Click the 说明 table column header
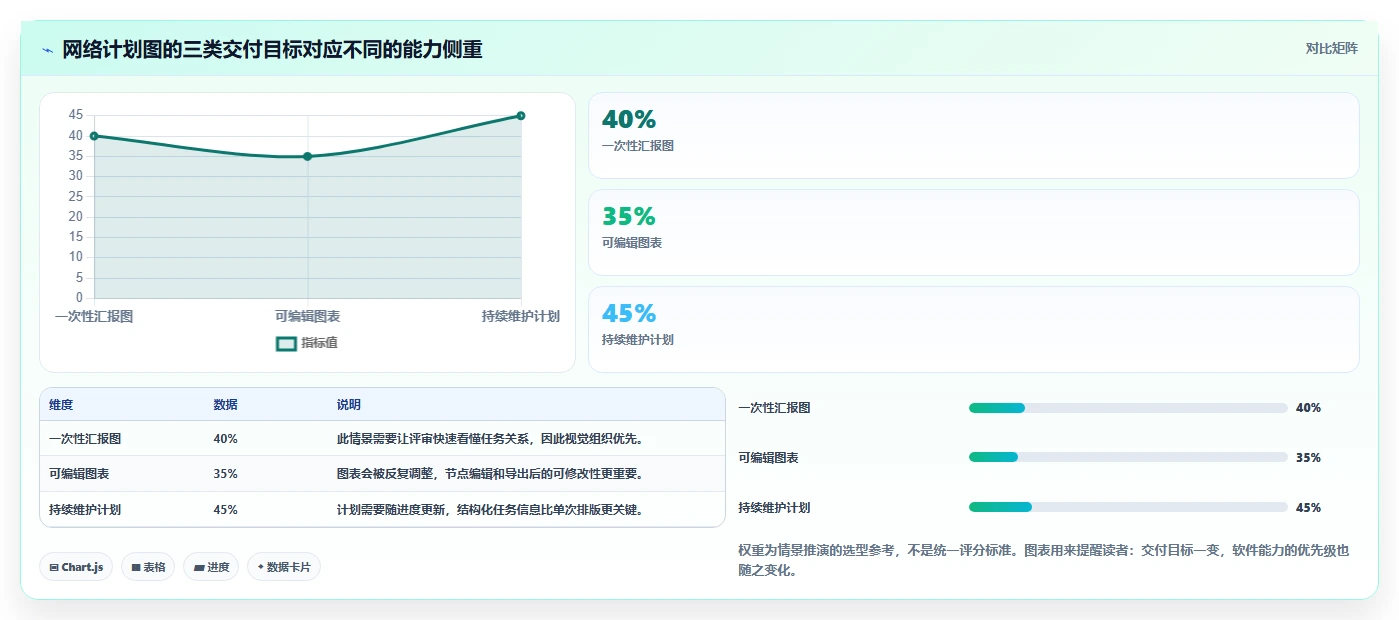This screenshot has width=1399, height=620. click(349, 405)
